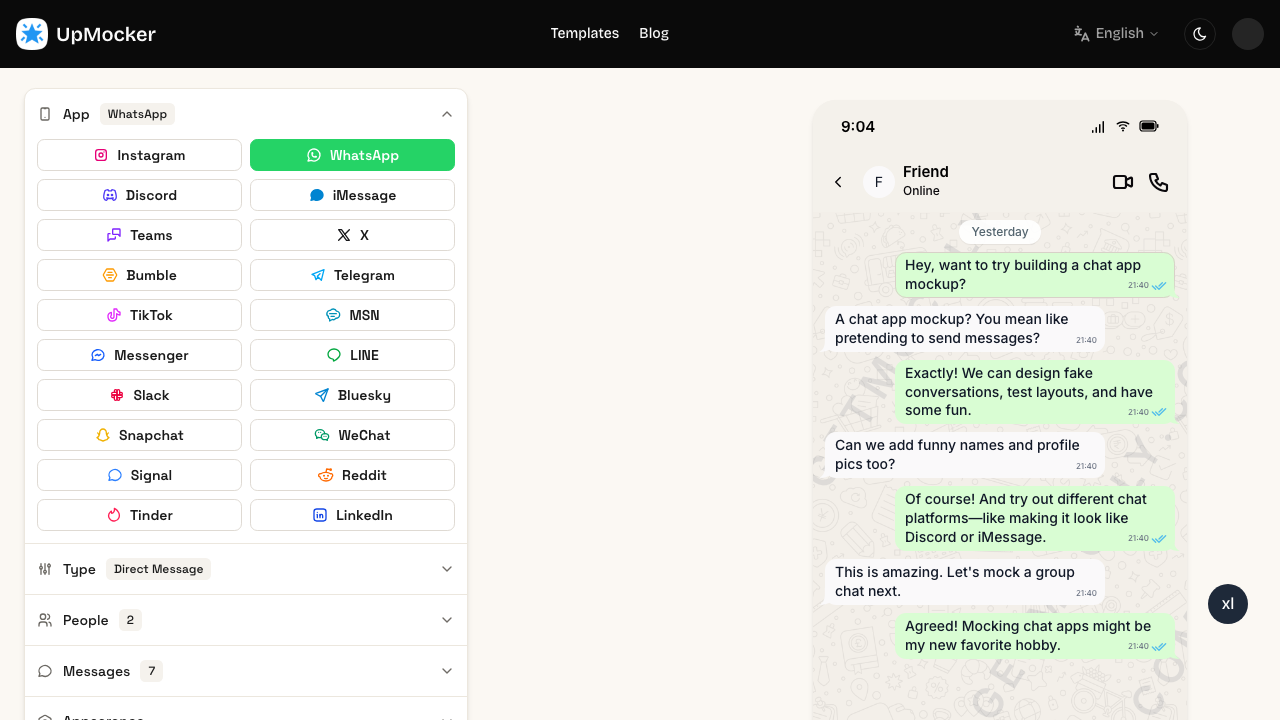Tap the phone call icon
Image resolution: width=1280 pixels, height=720 pixels.
1158,182
